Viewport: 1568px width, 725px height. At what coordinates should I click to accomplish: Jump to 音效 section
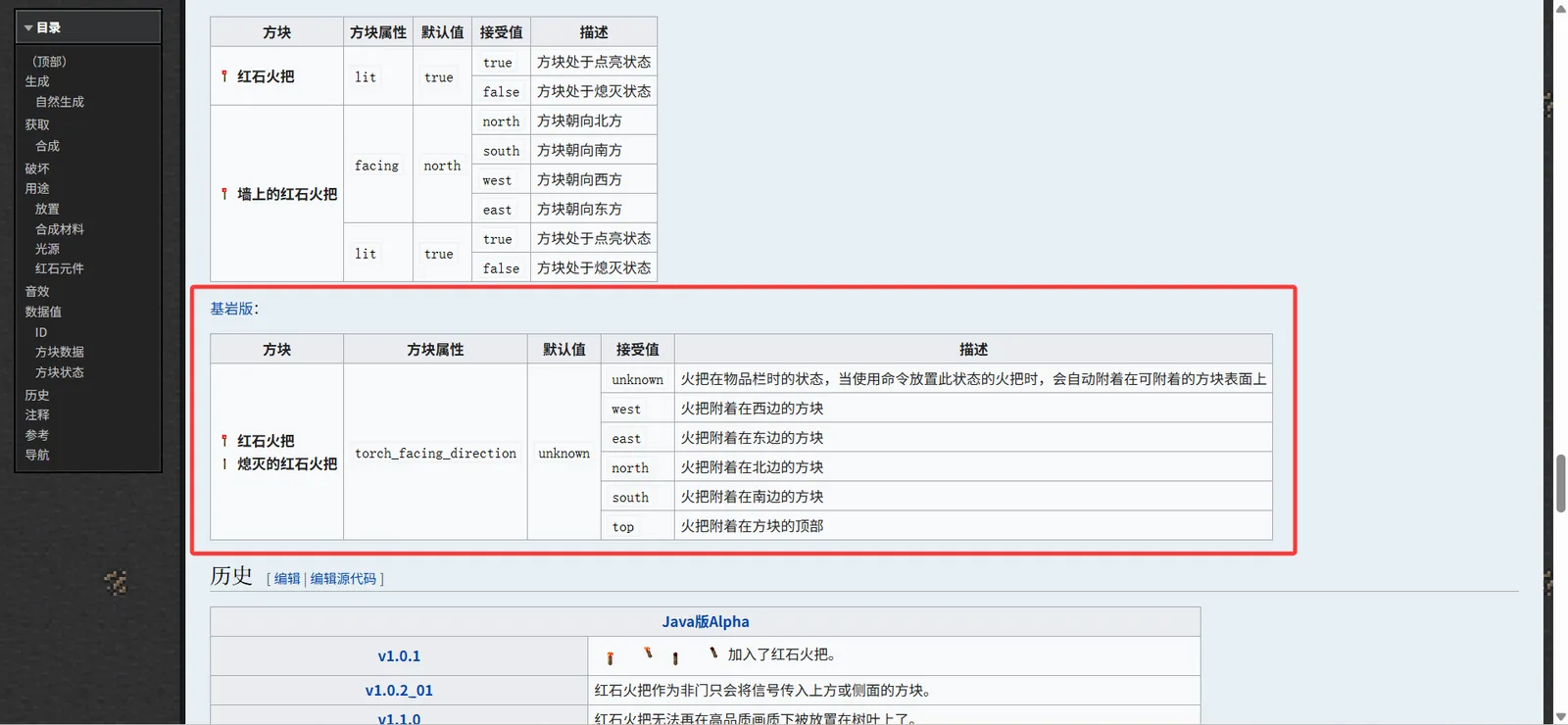[x=37, y=291]
